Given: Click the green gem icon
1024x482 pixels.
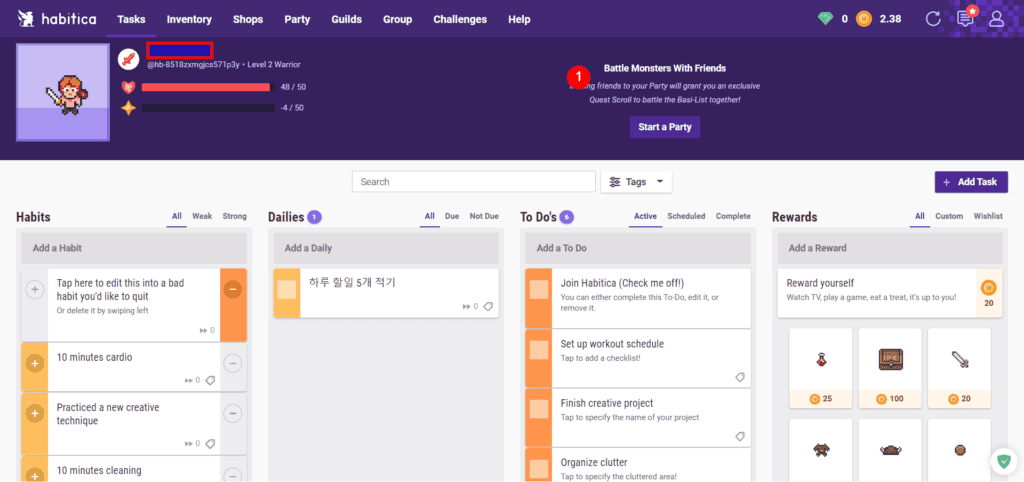Looking at the screenshot, I should click(825, 19).
